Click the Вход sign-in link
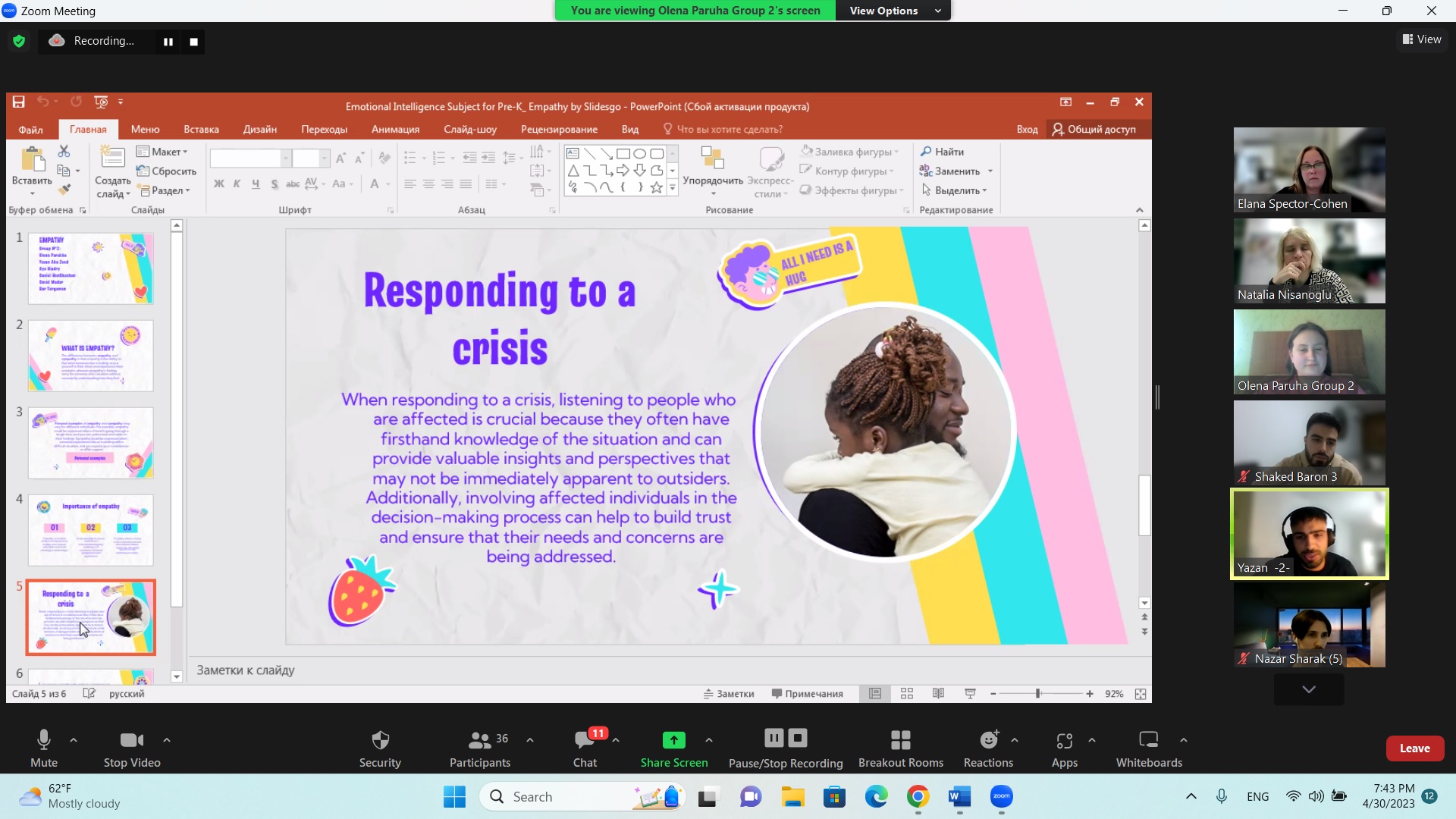The image size is (1456, 819). 1027,130
